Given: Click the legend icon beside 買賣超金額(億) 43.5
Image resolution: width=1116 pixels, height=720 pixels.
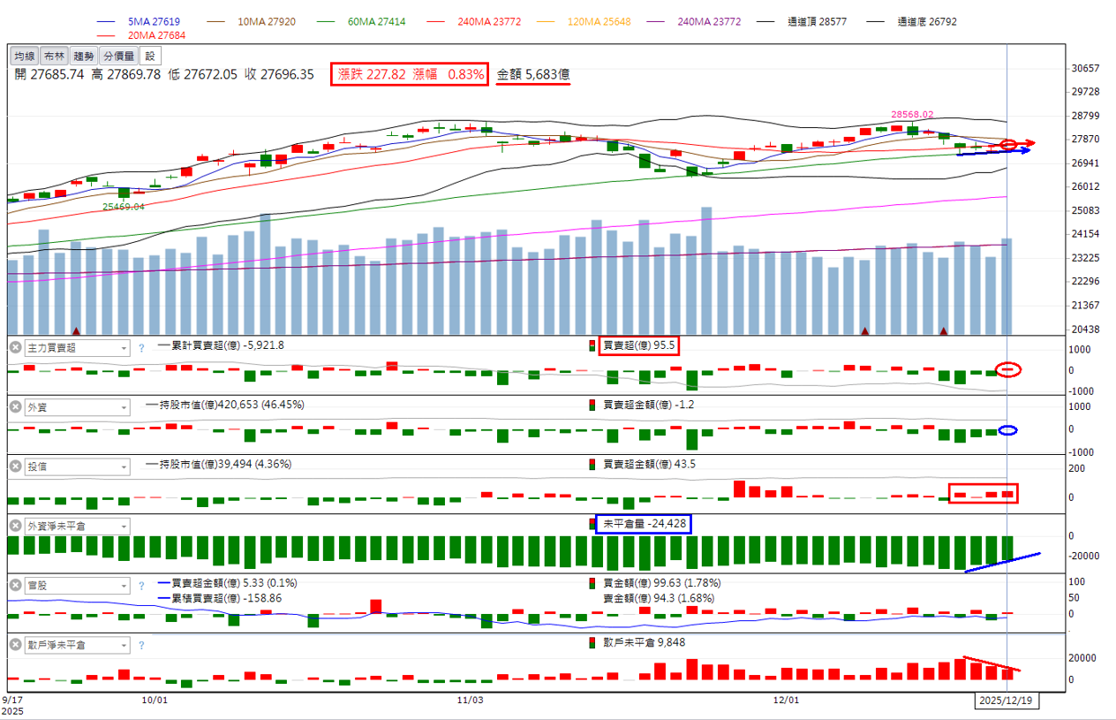Looking at the screenshot, I should 591,465.
